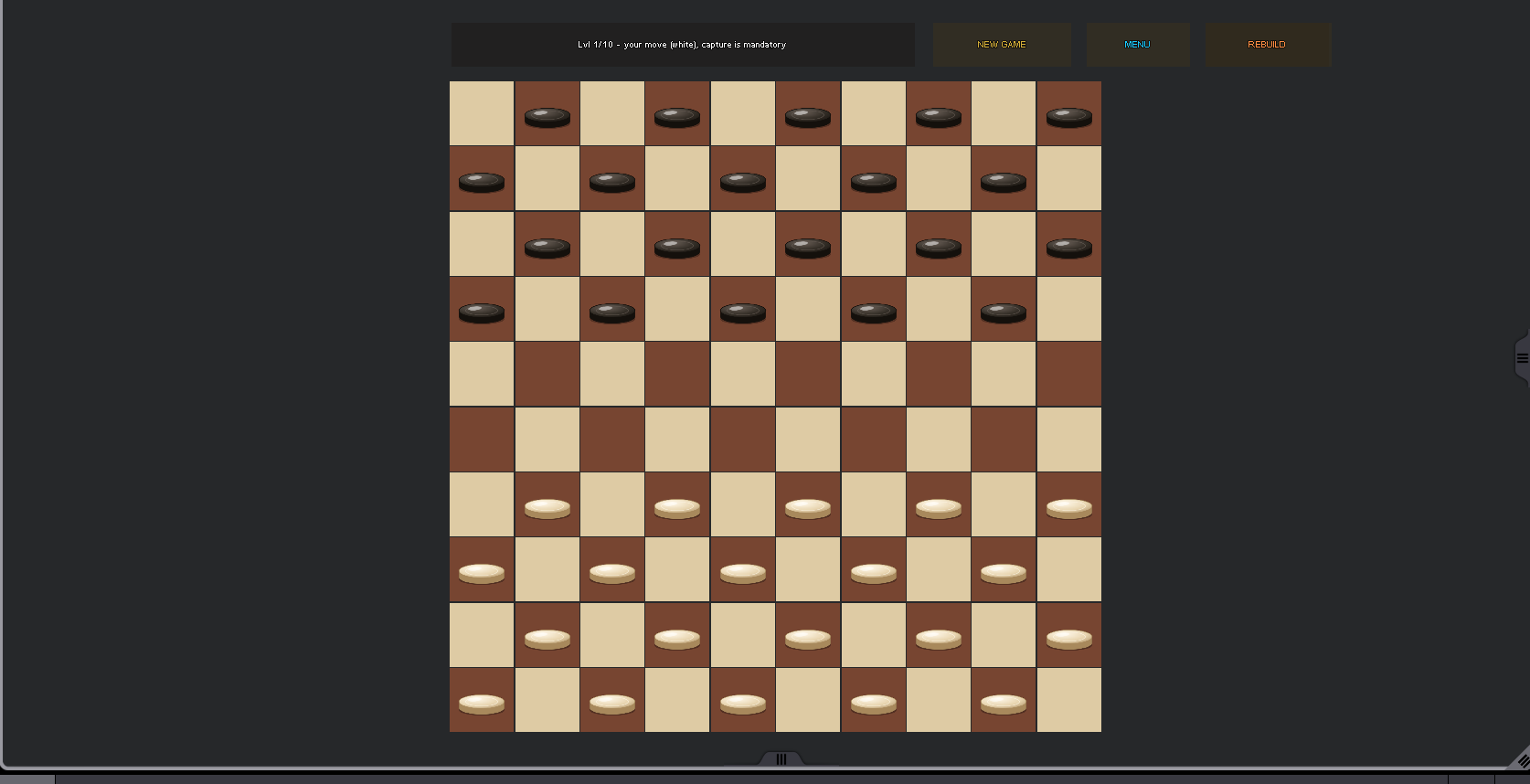Select second-from-left white piece in white's front row

pos(677,508)
